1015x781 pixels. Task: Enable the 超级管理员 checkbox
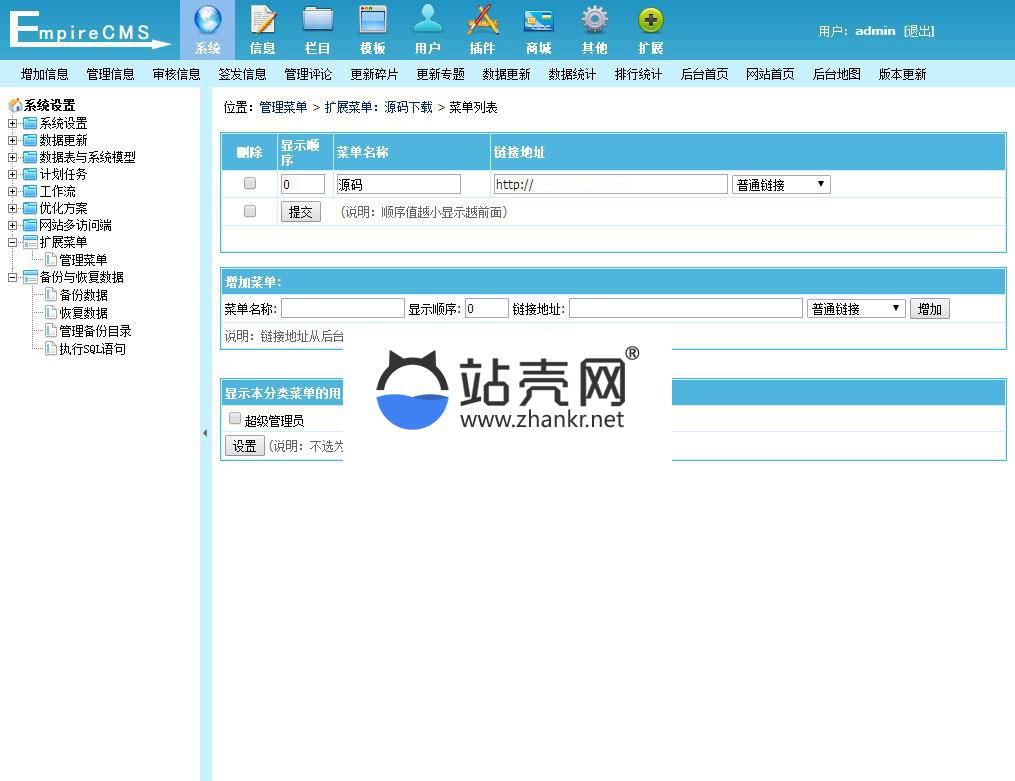pyautogui.click(x=235, y=419)
